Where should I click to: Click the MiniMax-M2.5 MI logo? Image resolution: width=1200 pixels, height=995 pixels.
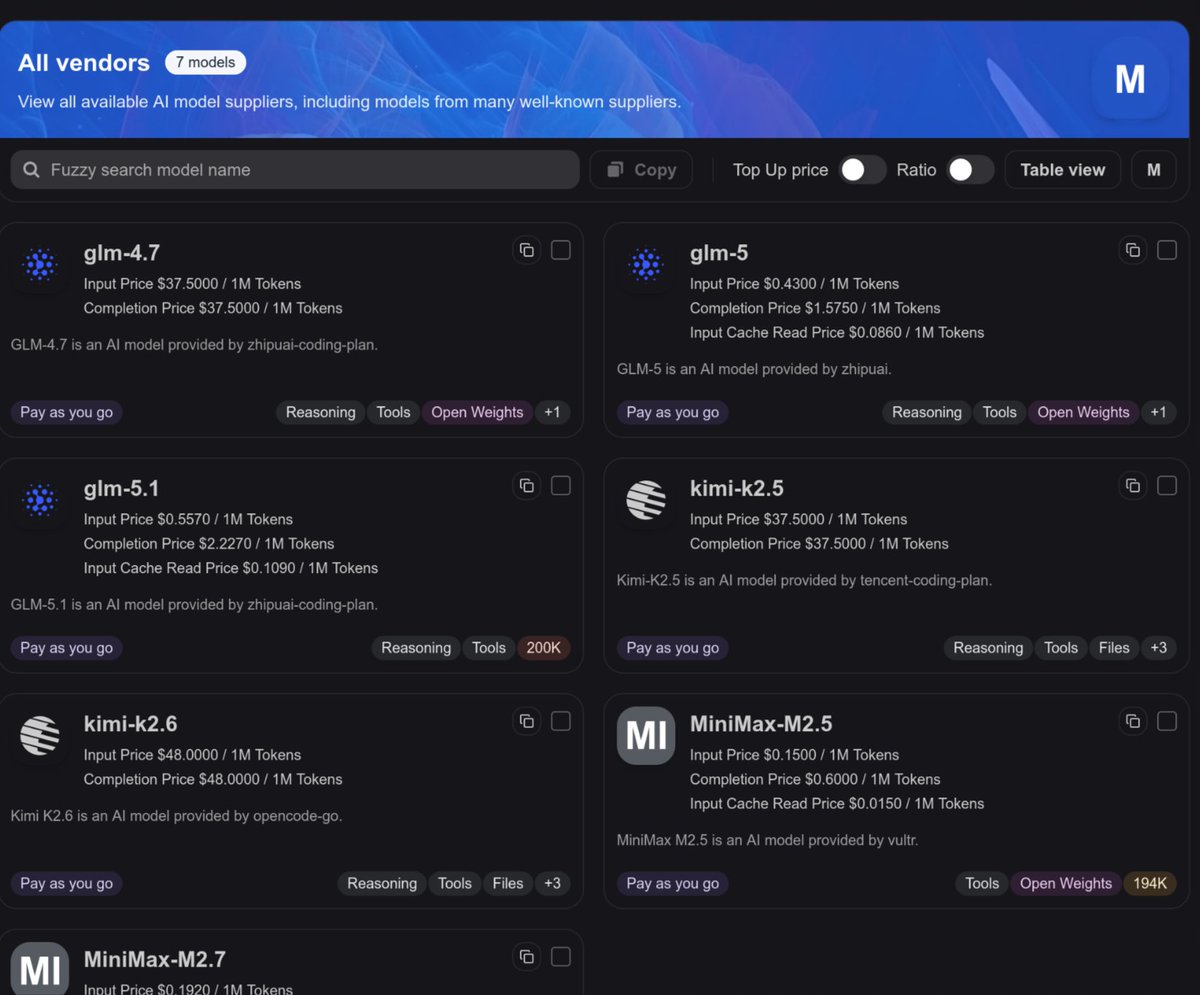(646, 735)
